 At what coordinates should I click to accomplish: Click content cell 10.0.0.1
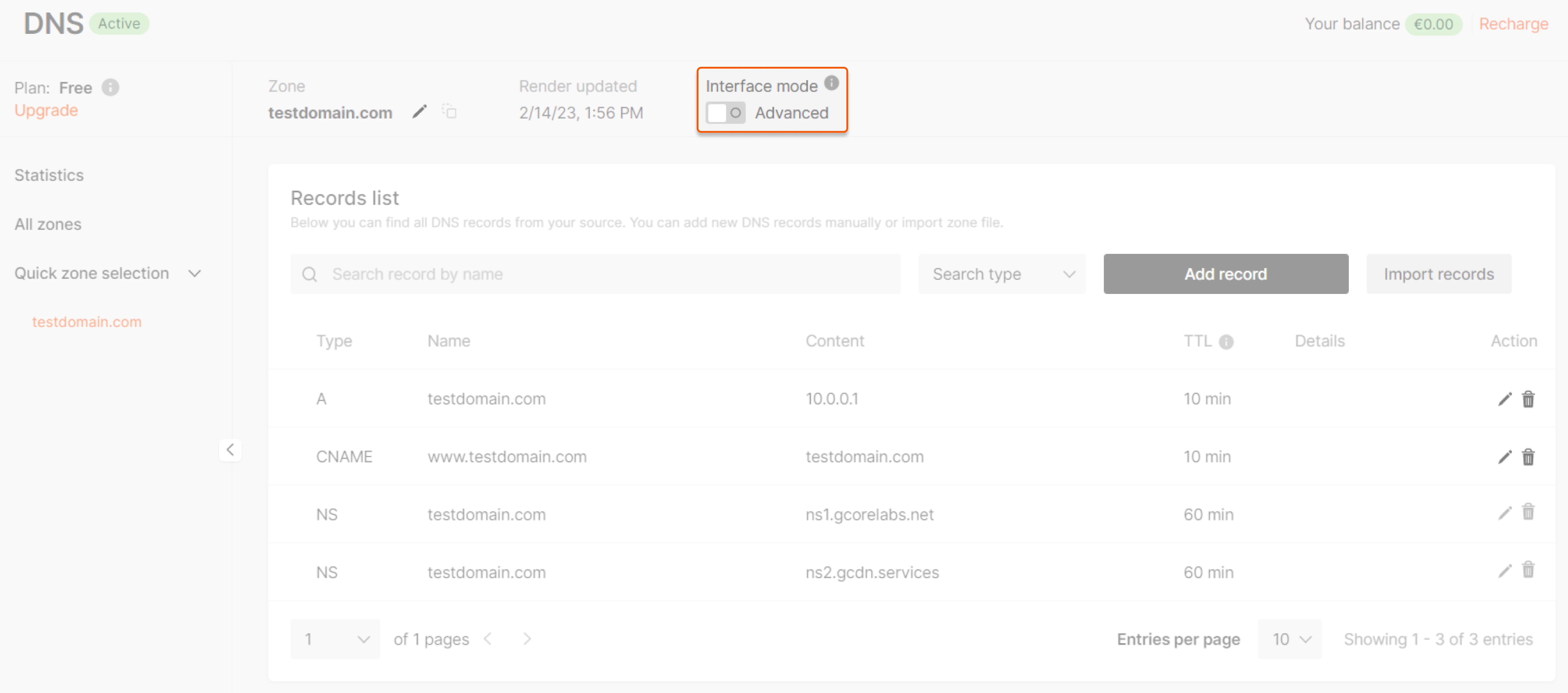(x=832, y=399)
